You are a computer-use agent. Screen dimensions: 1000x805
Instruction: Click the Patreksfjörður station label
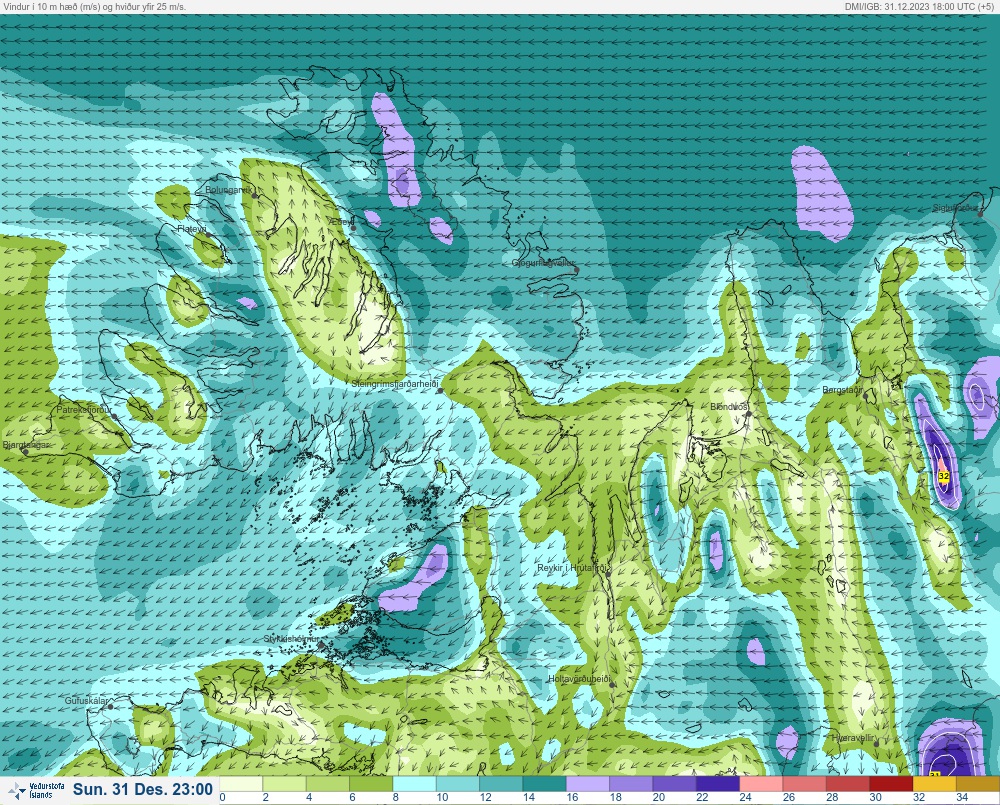(x=84, y=410)
